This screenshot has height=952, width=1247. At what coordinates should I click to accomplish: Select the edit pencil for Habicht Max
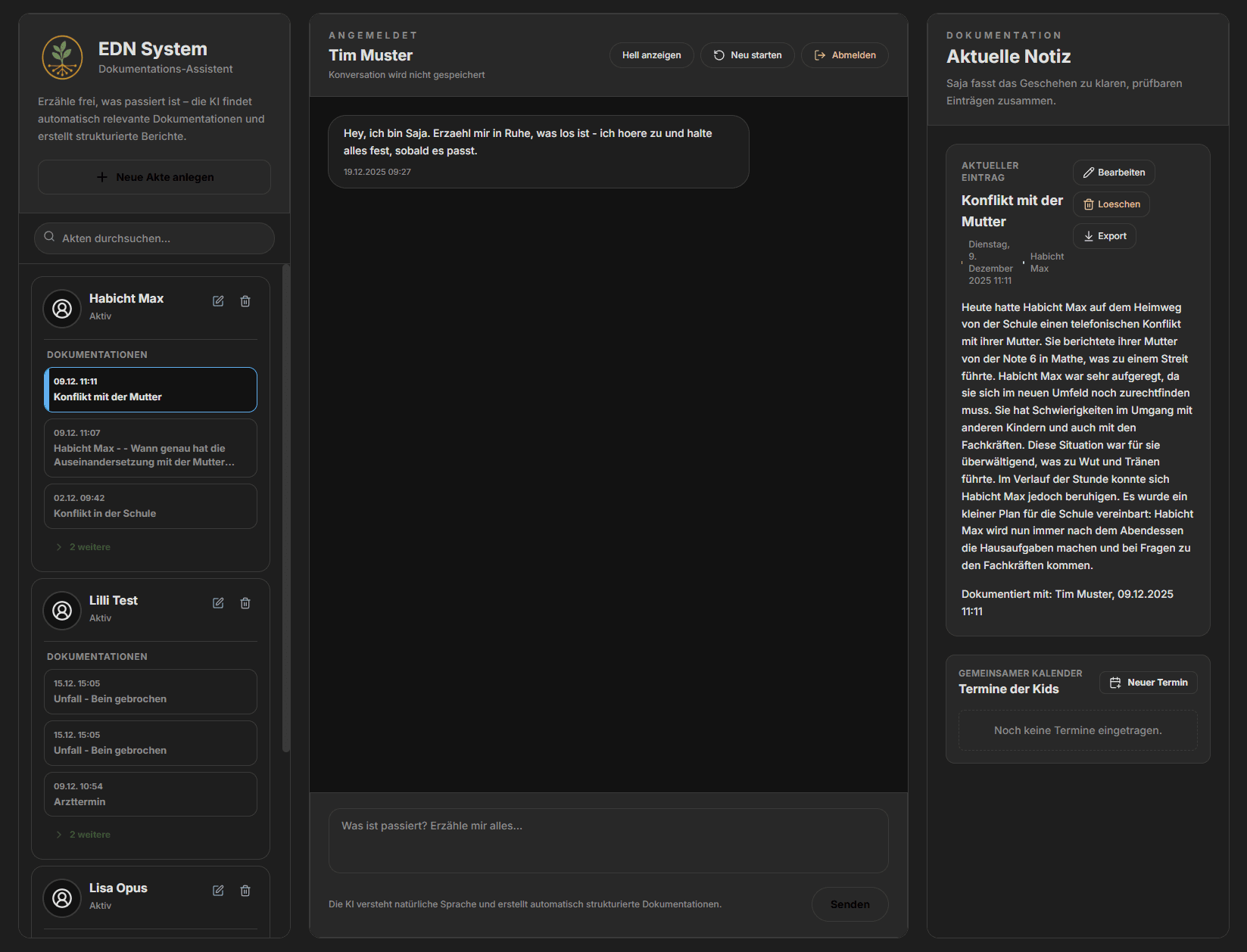(x=218, y=300)
